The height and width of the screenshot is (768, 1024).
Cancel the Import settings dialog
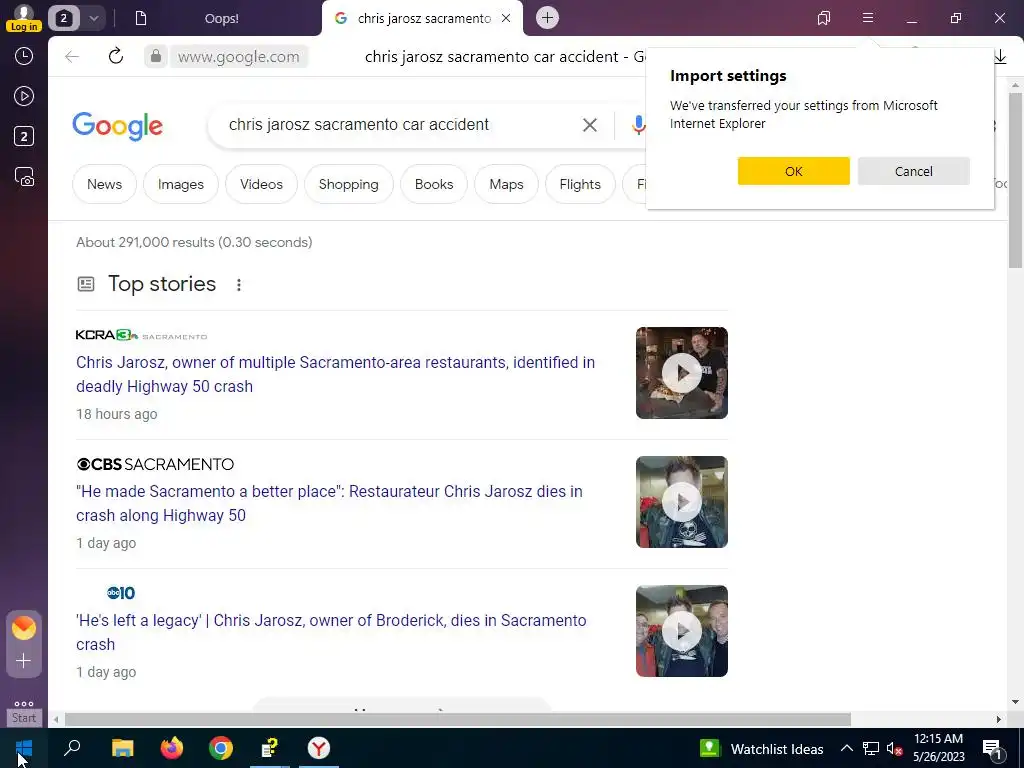914,171
